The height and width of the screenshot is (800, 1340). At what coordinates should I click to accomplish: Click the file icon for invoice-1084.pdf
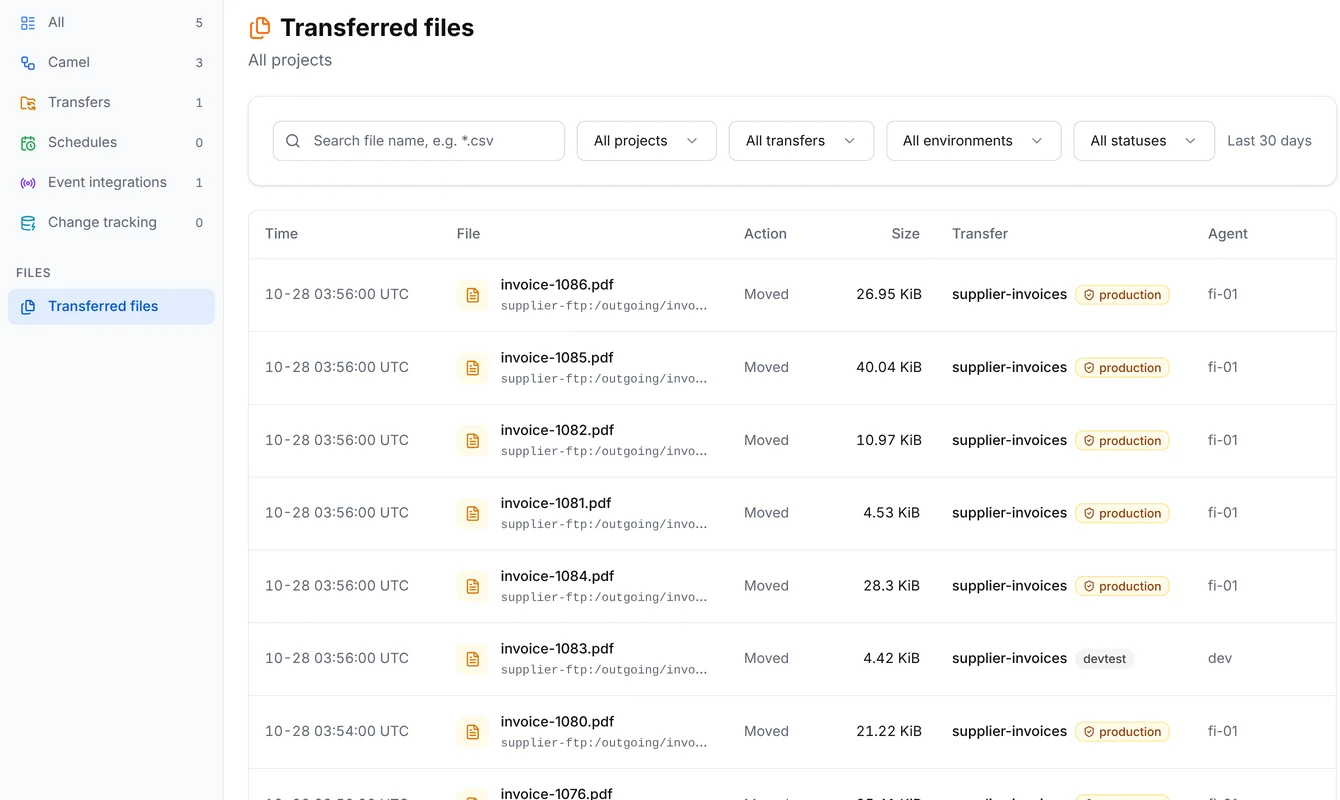473,587
